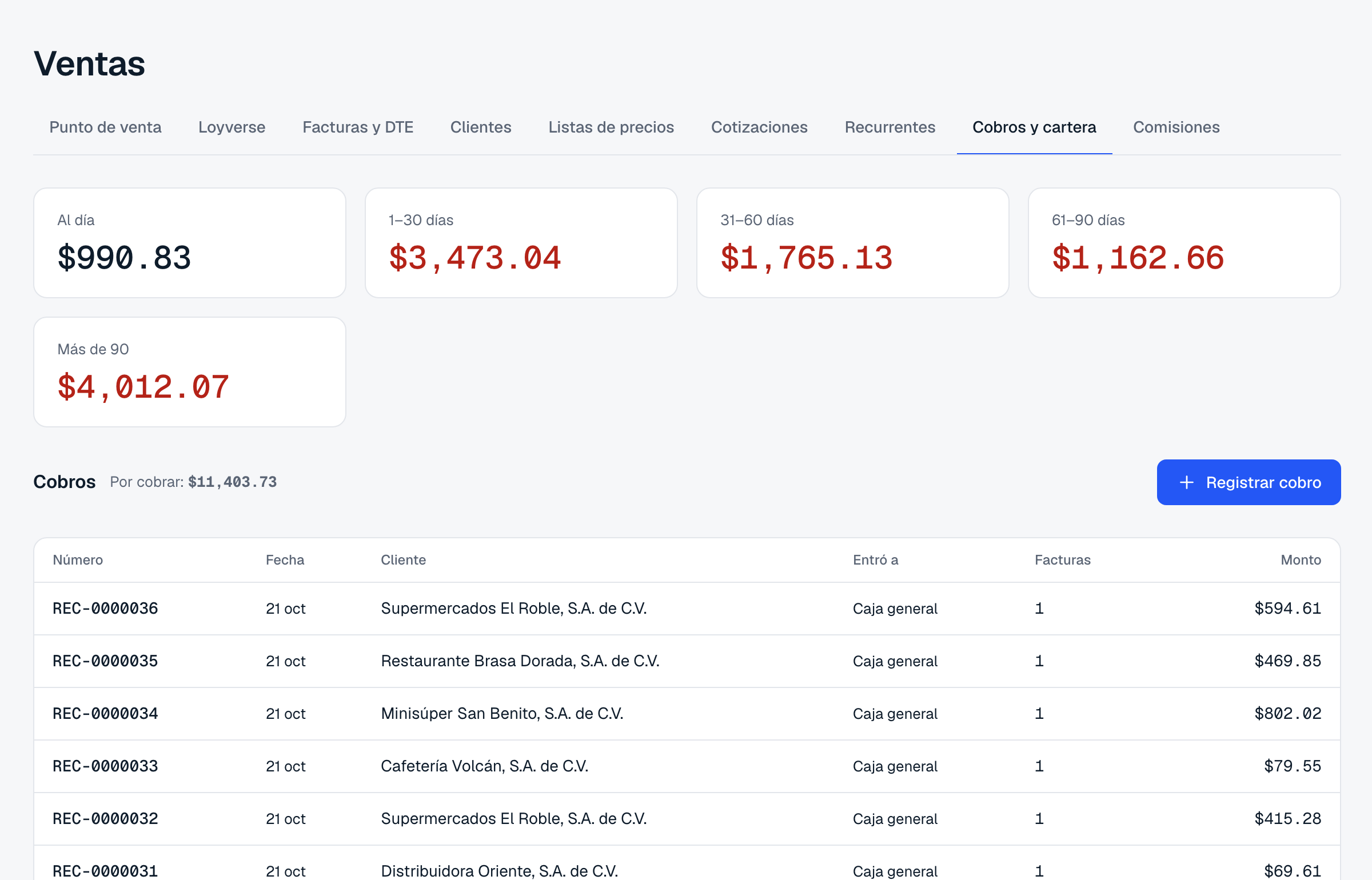Screen dimensions: 1372x880
Task: Open the Punto de venta tab
Action: 105,127
